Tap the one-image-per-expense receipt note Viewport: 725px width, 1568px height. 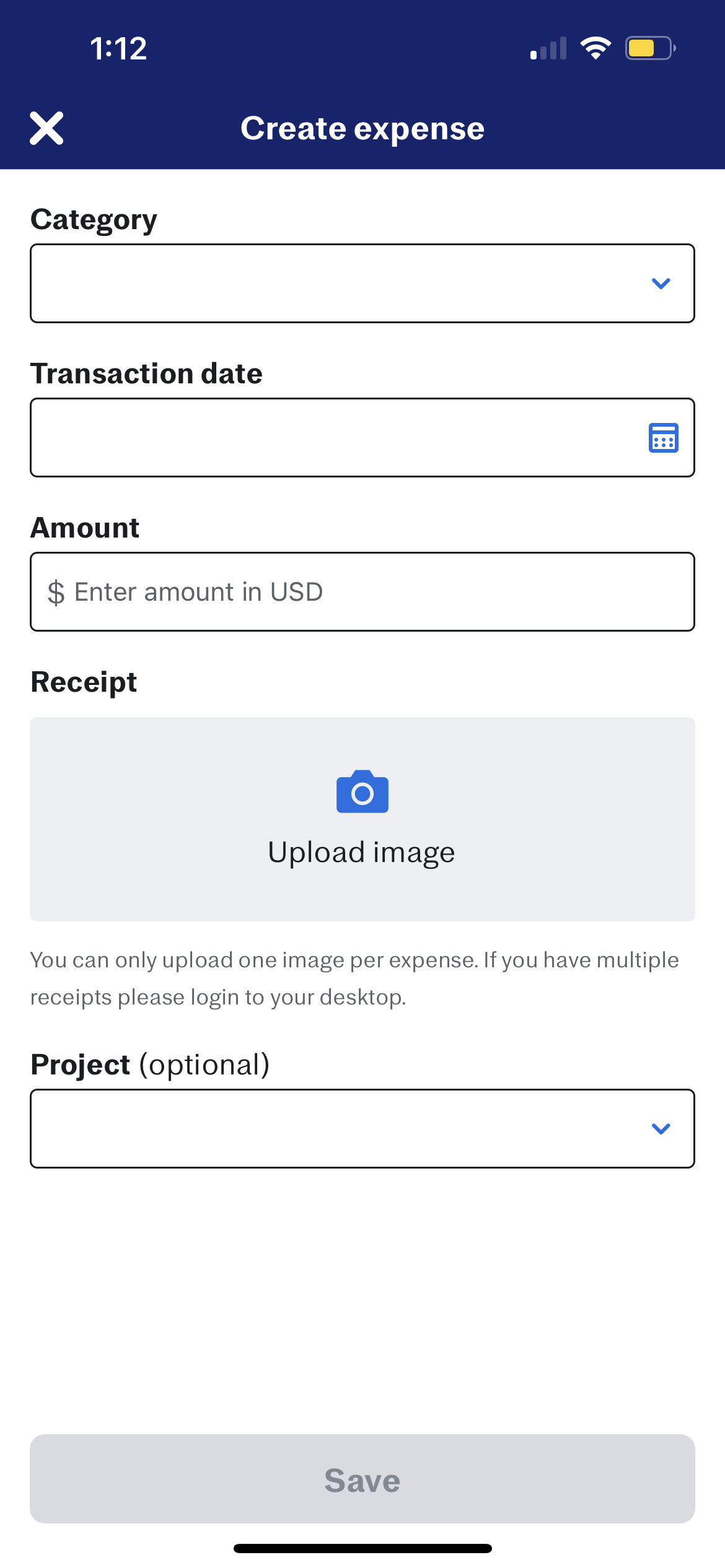coord(354,978)
